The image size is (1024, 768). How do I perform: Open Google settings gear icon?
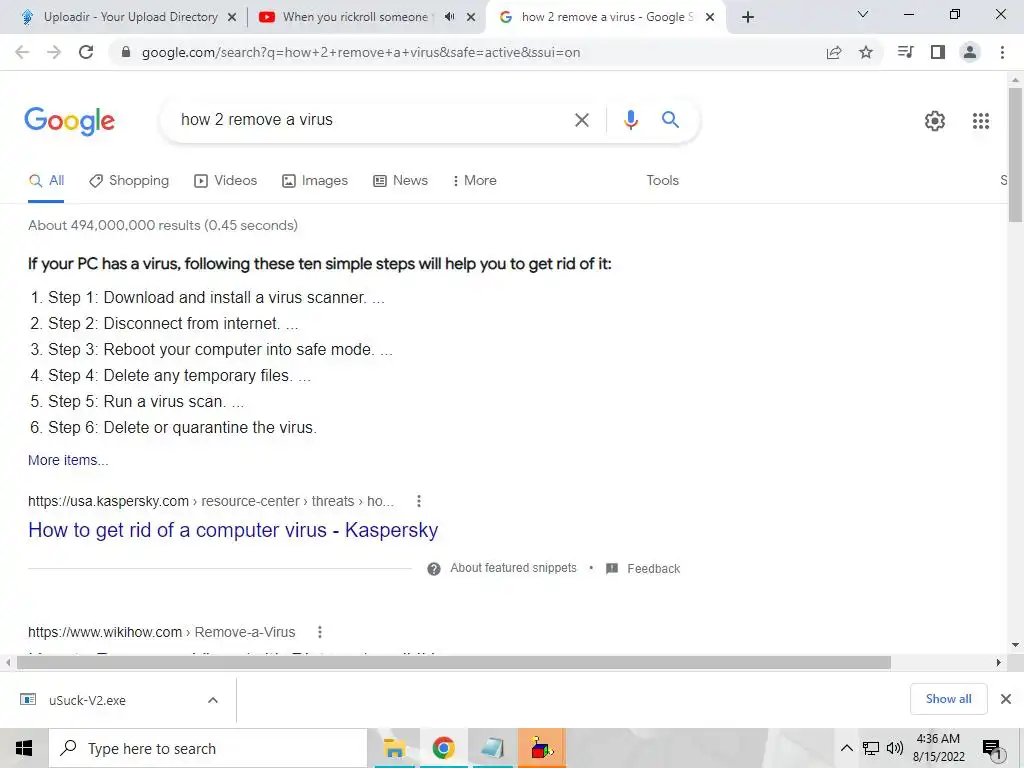(935, 121)
